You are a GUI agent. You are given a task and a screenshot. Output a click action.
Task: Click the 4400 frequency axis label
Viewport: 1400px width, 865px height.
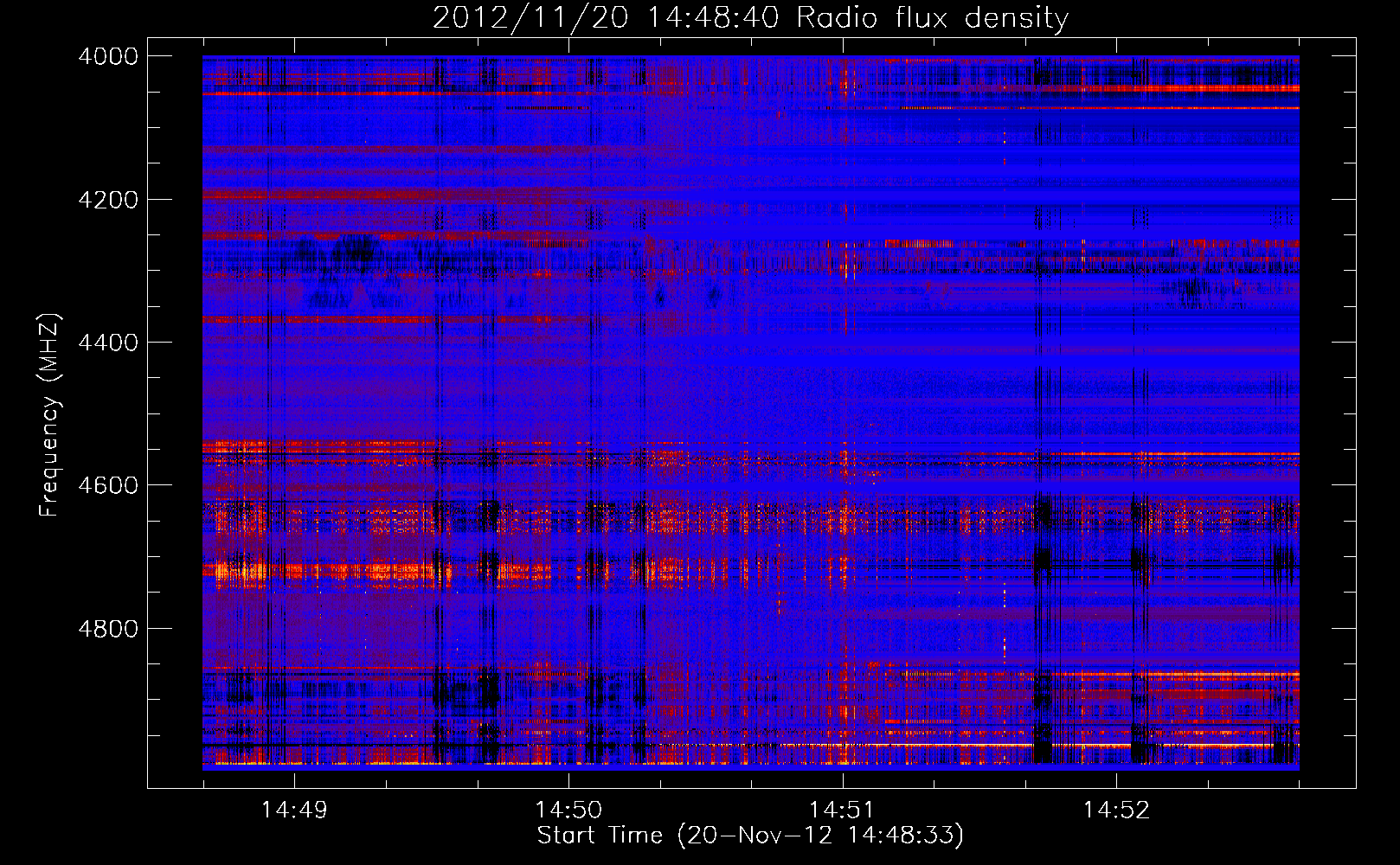[108, 343]
